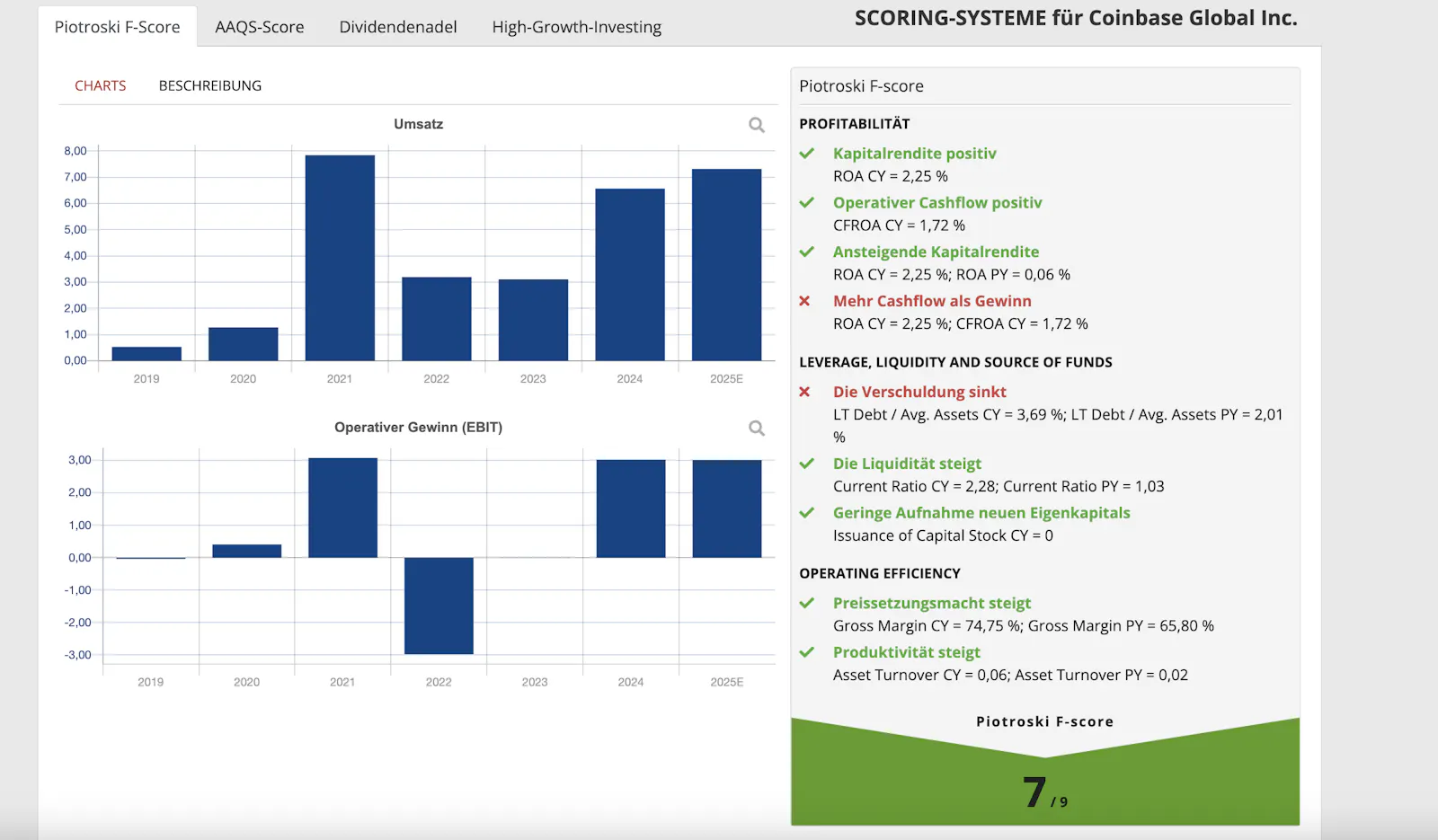Show the CHARTS sub-tab
The image size is (1438, 840).
(x=101, y=85)
